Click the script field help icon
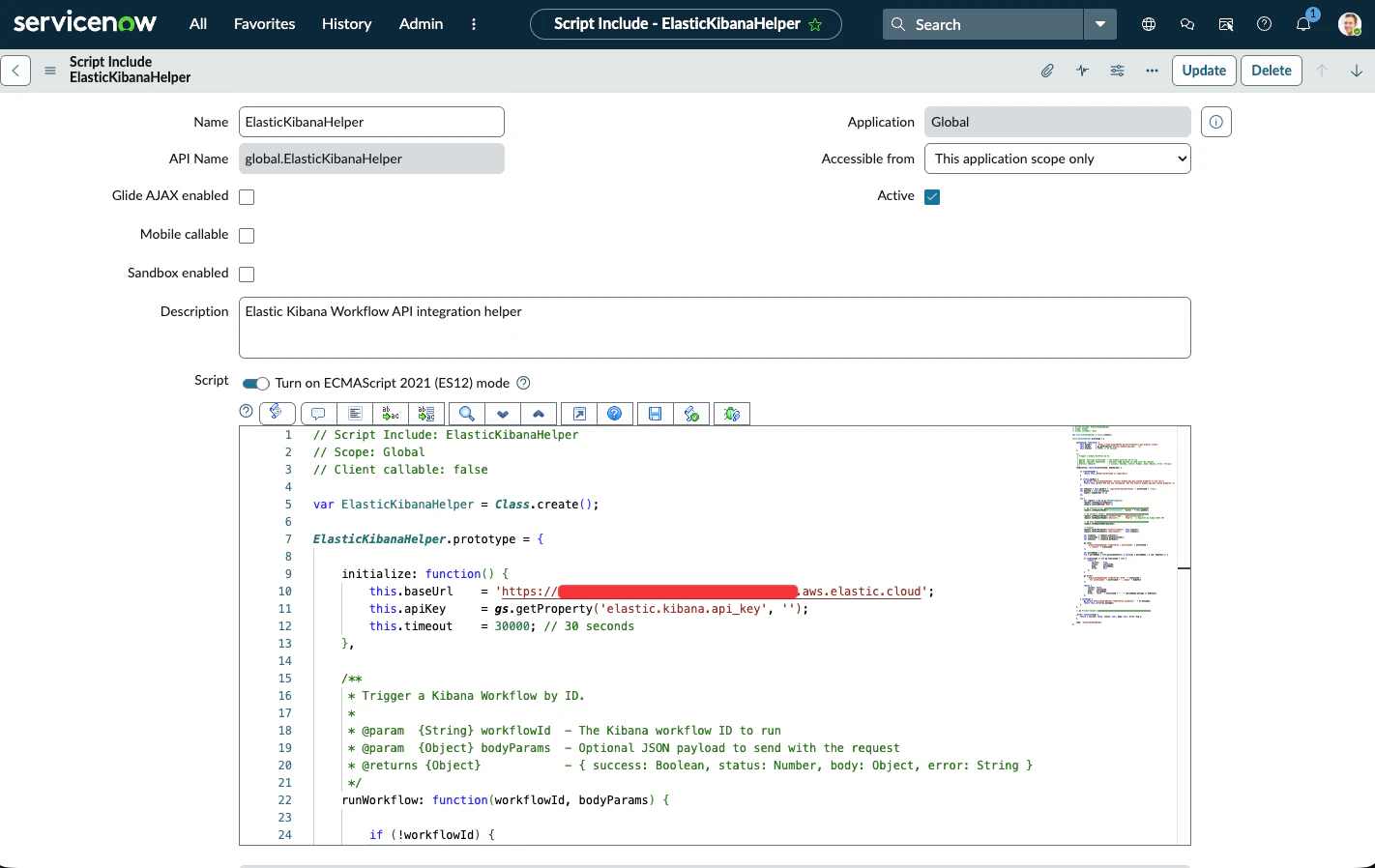1375x868 pixels. [247, 411]
